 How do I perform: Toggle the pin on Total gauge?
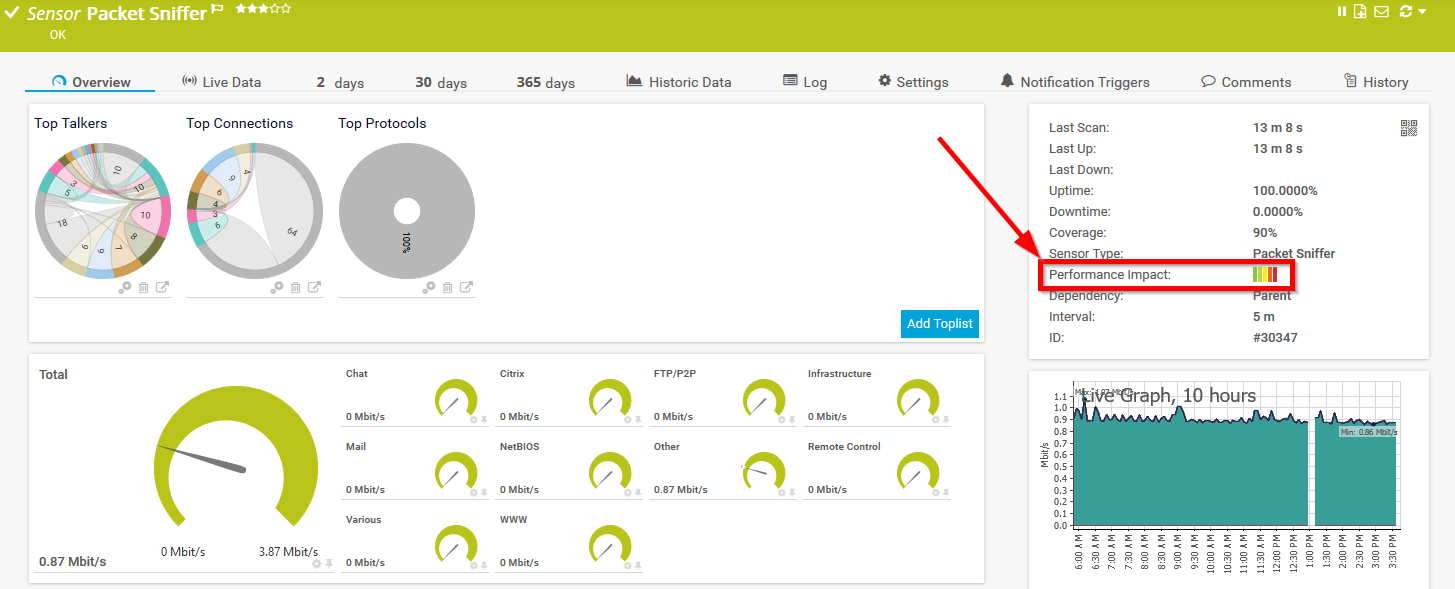[328, 564]
